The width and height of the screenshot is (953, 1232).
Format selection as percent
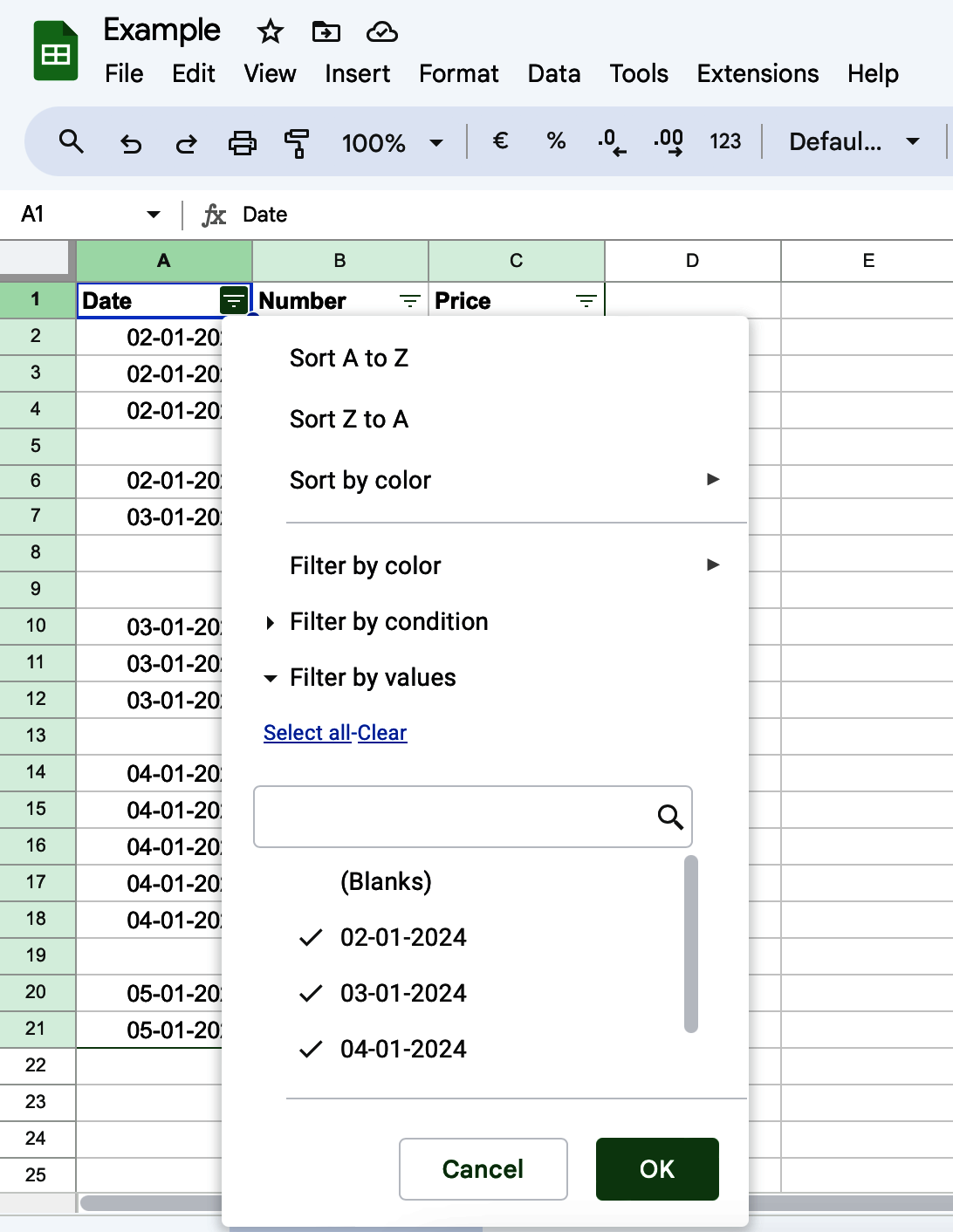coord(556,140)
